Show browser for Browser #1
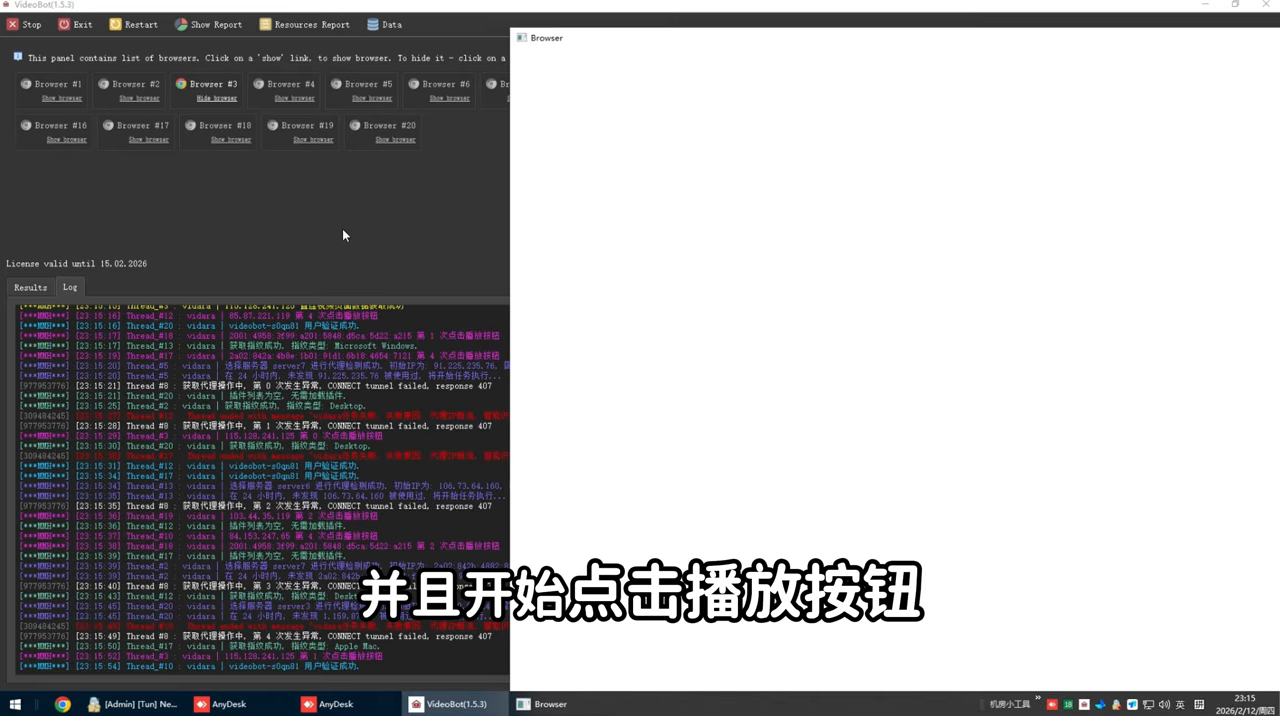Viewport: 1280px width, 716px height. click(x=62, y=98)
